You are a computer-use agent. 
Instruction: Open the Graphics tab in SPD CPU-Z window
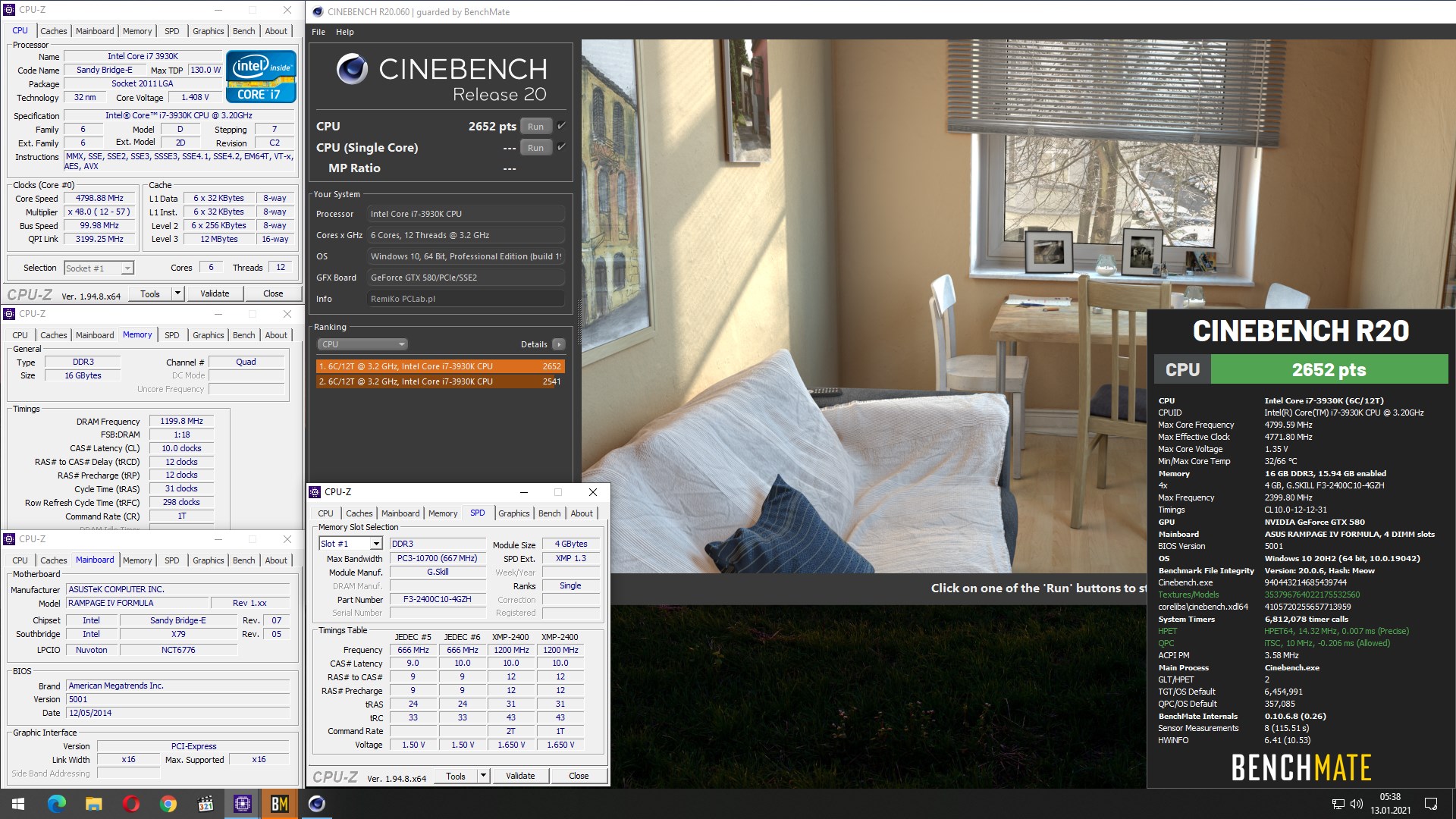click(513, 513)
